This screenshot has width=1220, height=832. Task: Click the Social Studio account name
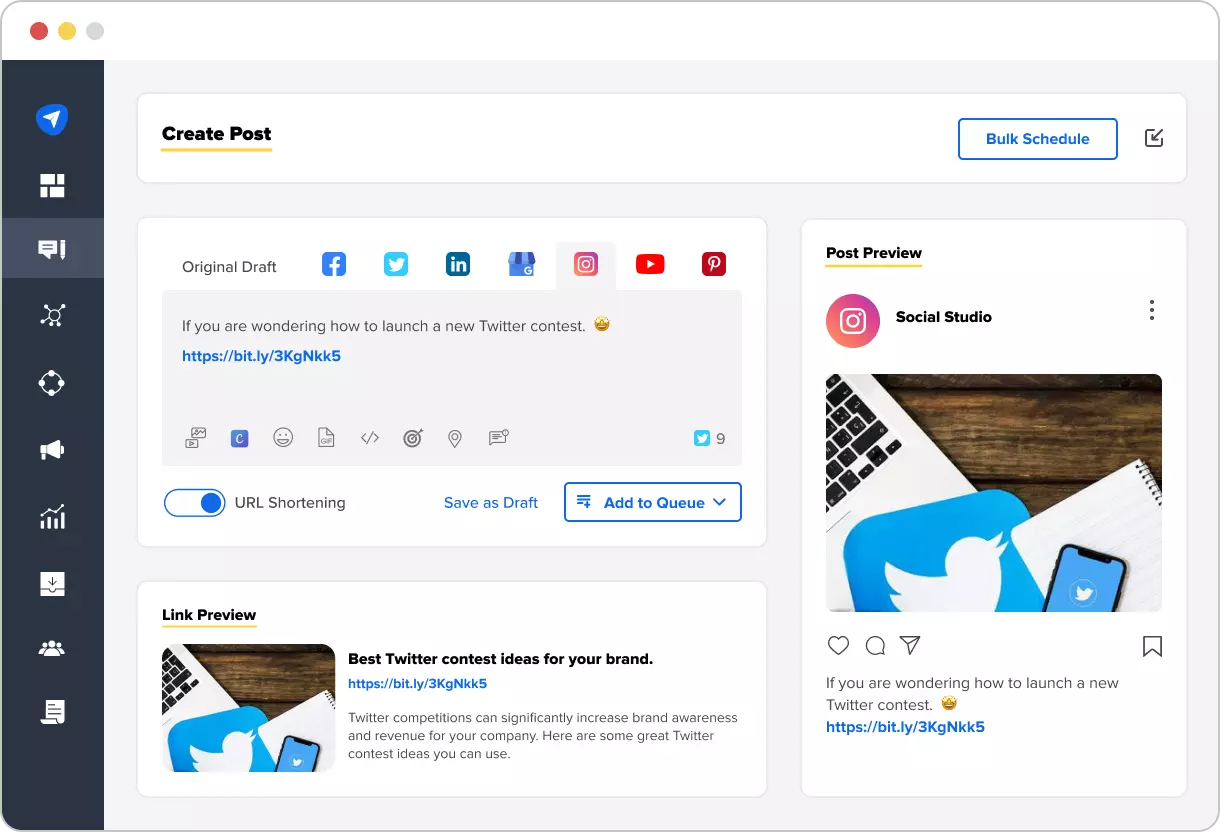click(x=944, y=317)
